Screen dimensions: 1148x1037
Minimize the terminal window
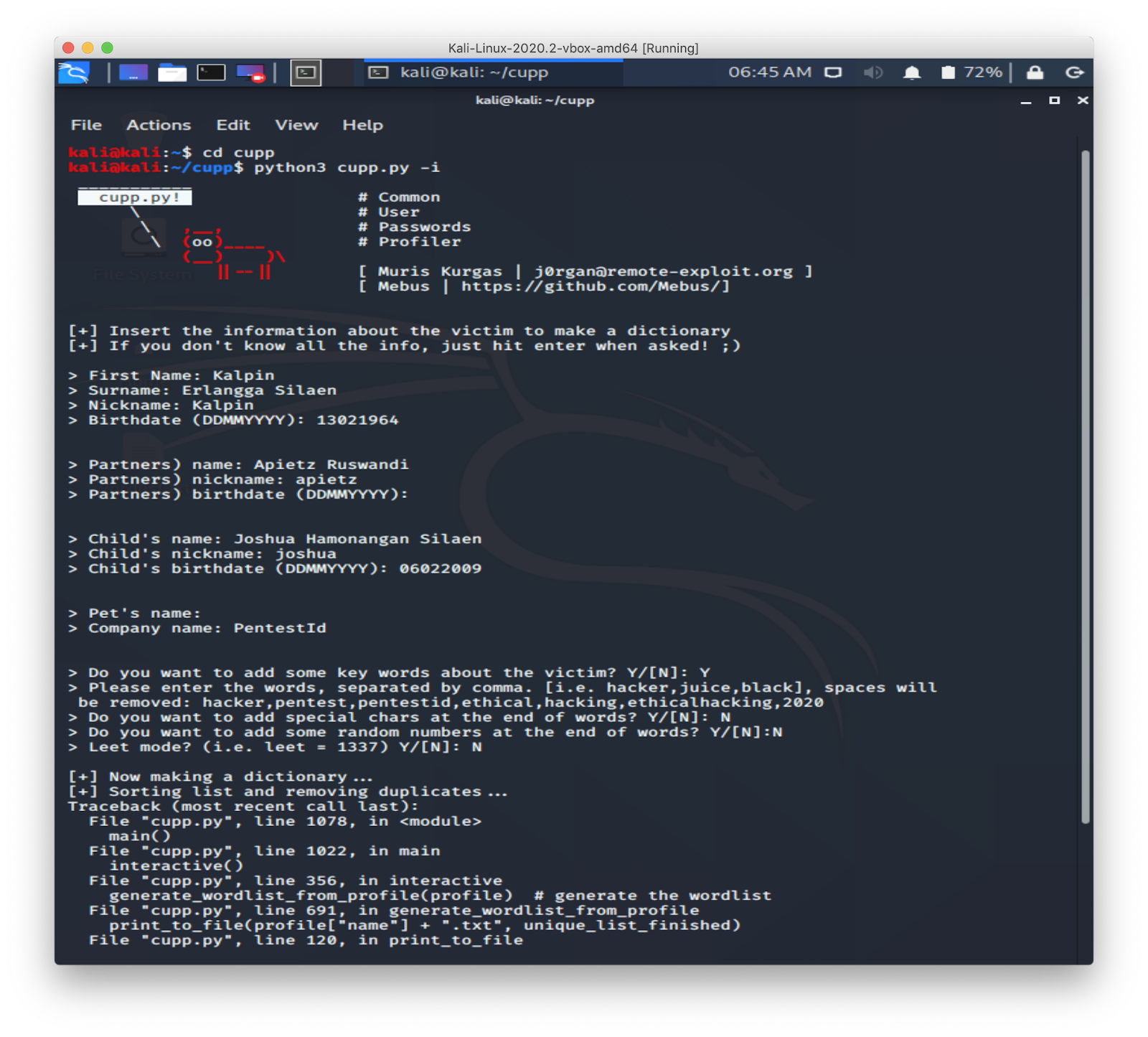[x=1026, y=101]
